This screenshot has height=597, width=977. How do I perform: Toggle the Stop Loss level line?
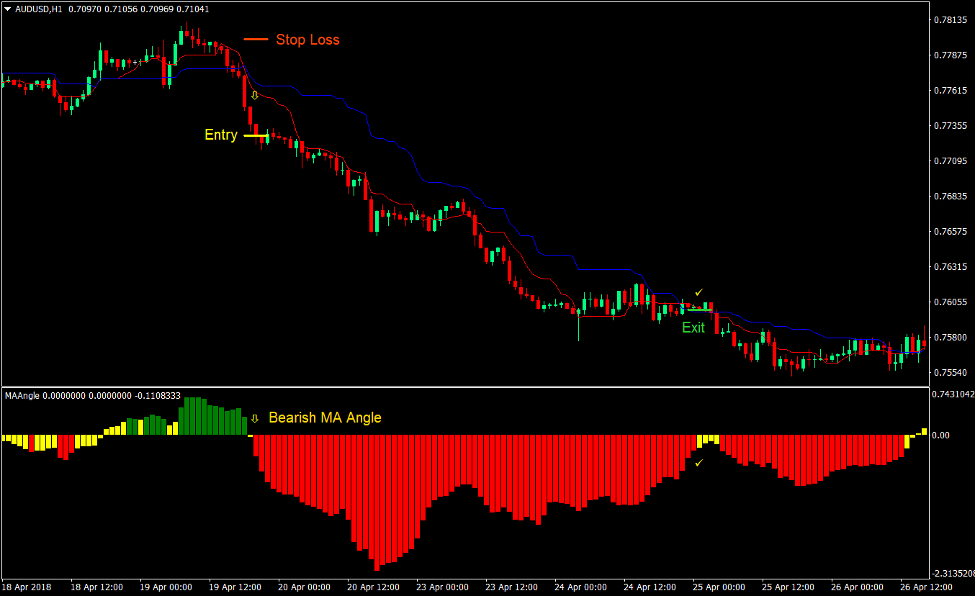[257, 40]
